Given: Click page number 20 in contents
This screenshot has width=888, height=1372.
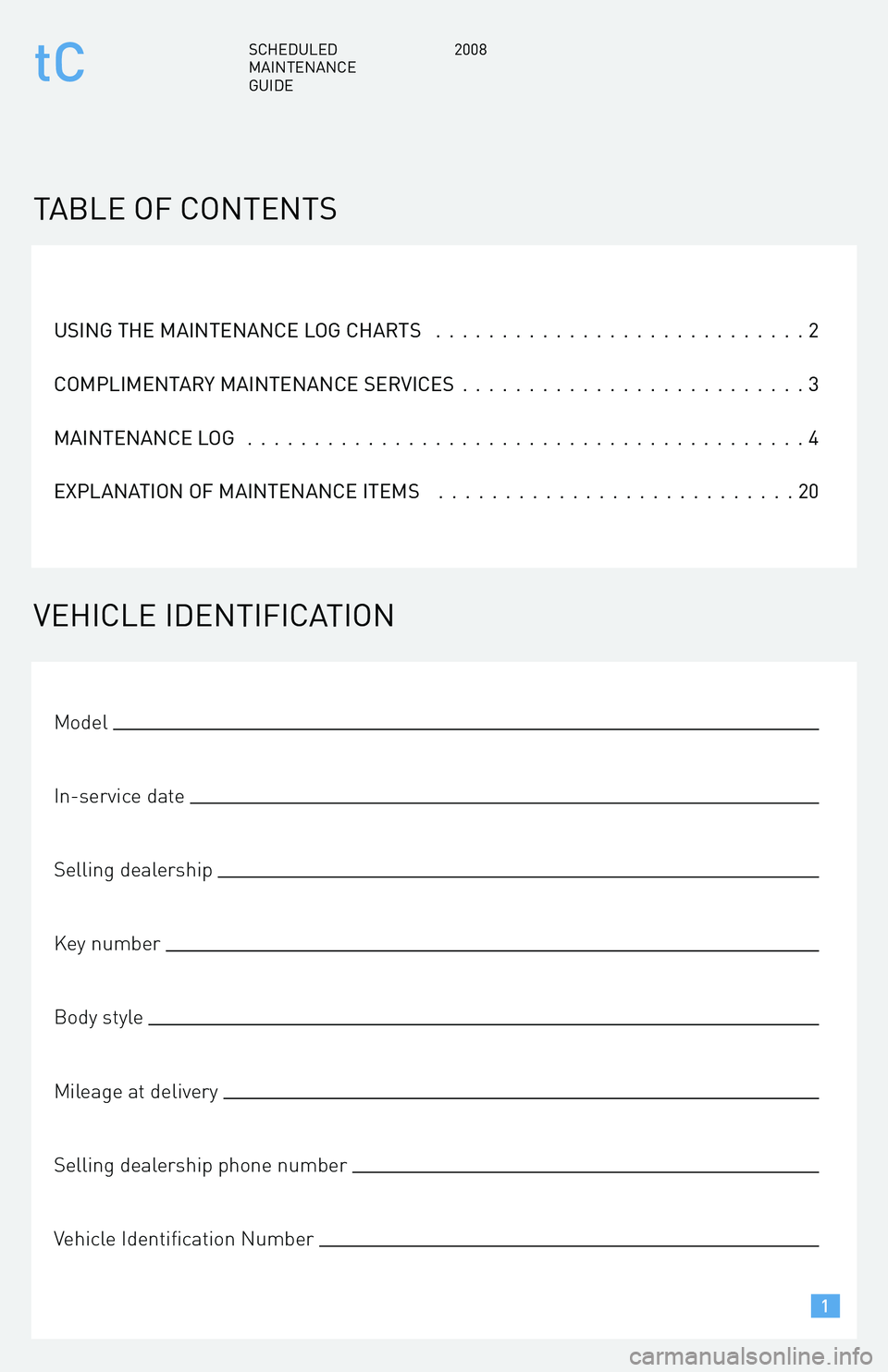Looking at the screenshot, I should click(x=808, y=492).
